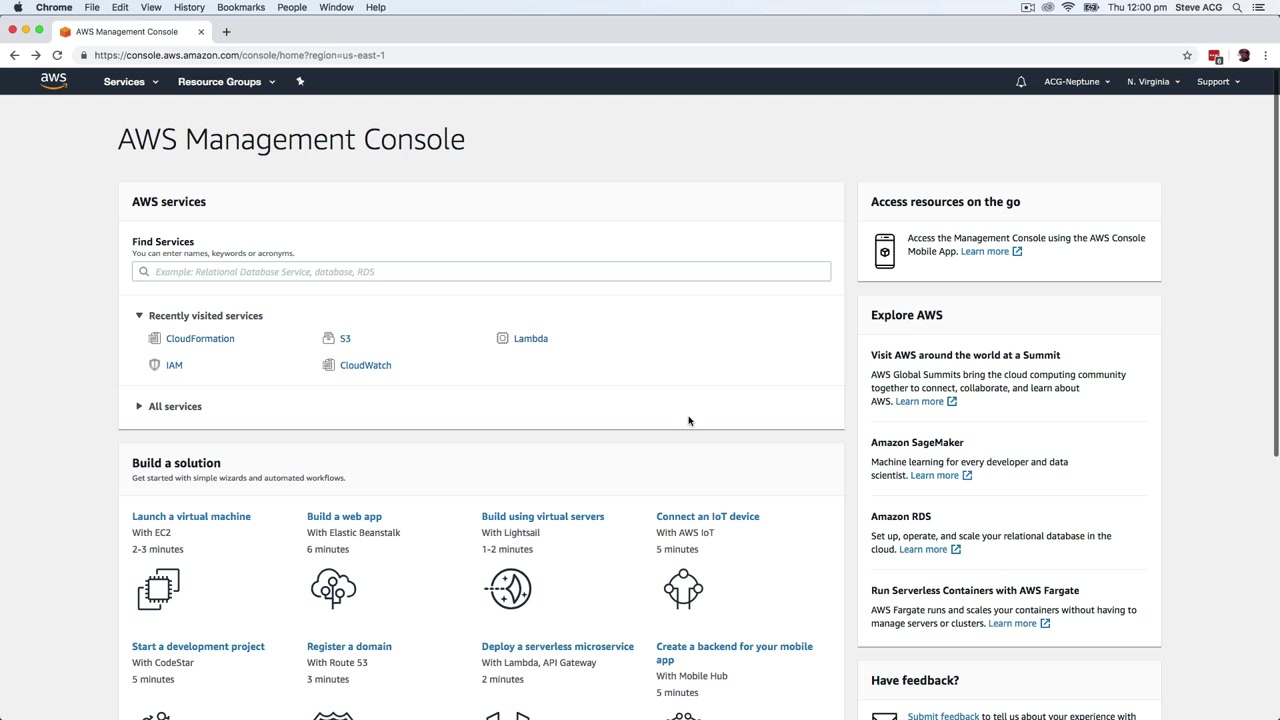Reload the page with refresh icon
This screenshot has width=1280, height=720.
[x=57, y=55]
